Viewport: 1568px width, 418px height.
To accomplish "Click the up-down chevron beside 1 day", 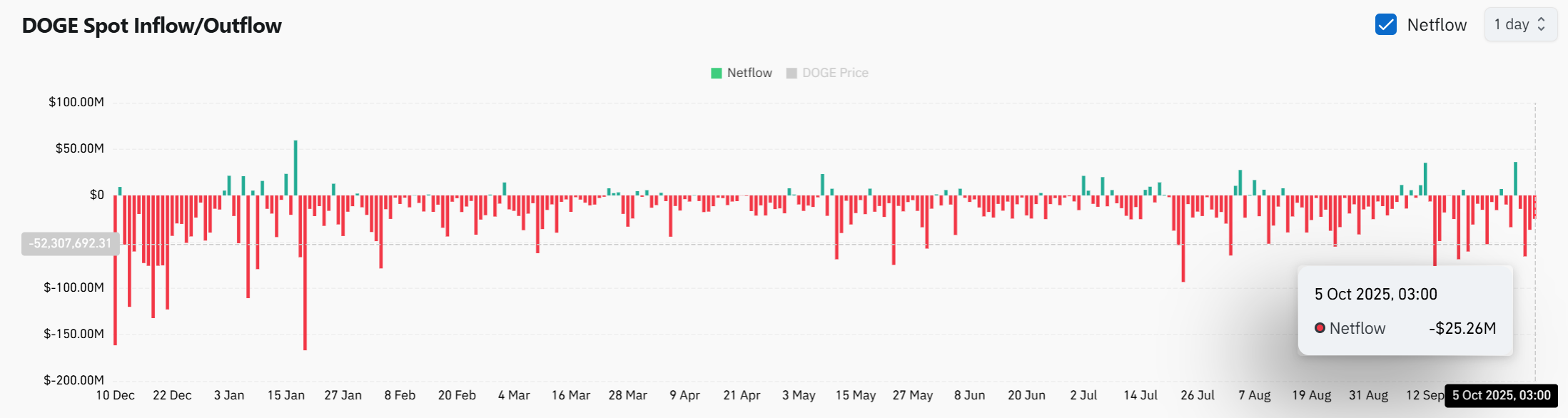I will pyautogui.click(x=1542, y=25).
